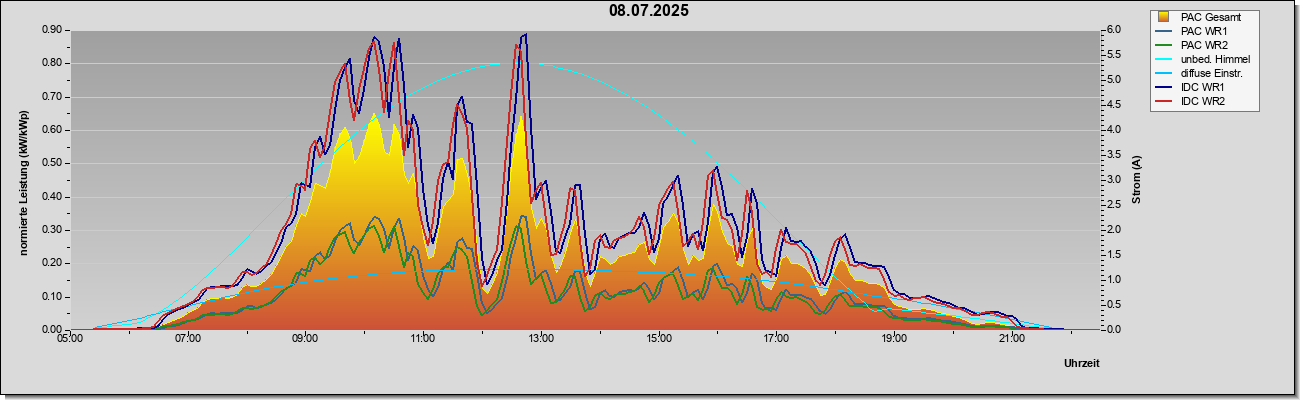The height and width of the screenshot is (400, 1300).
Task: Click the 0.90 value on power axis
Action: pos(52,30)
